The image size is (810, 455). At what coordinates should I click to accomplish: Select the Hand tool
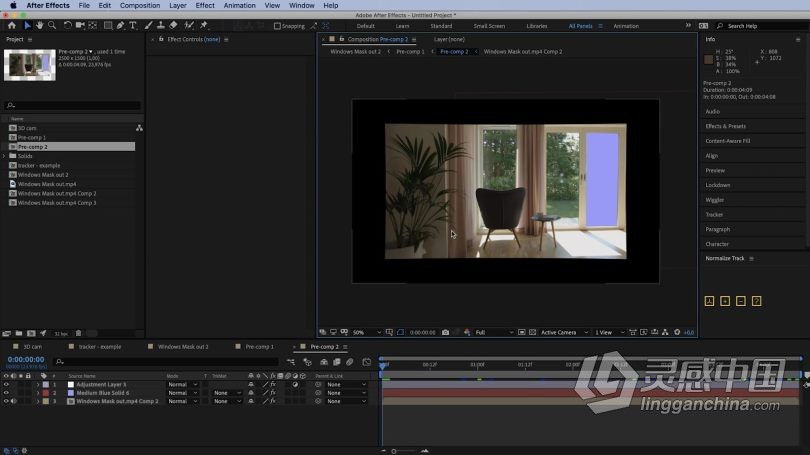pos(40,25)
